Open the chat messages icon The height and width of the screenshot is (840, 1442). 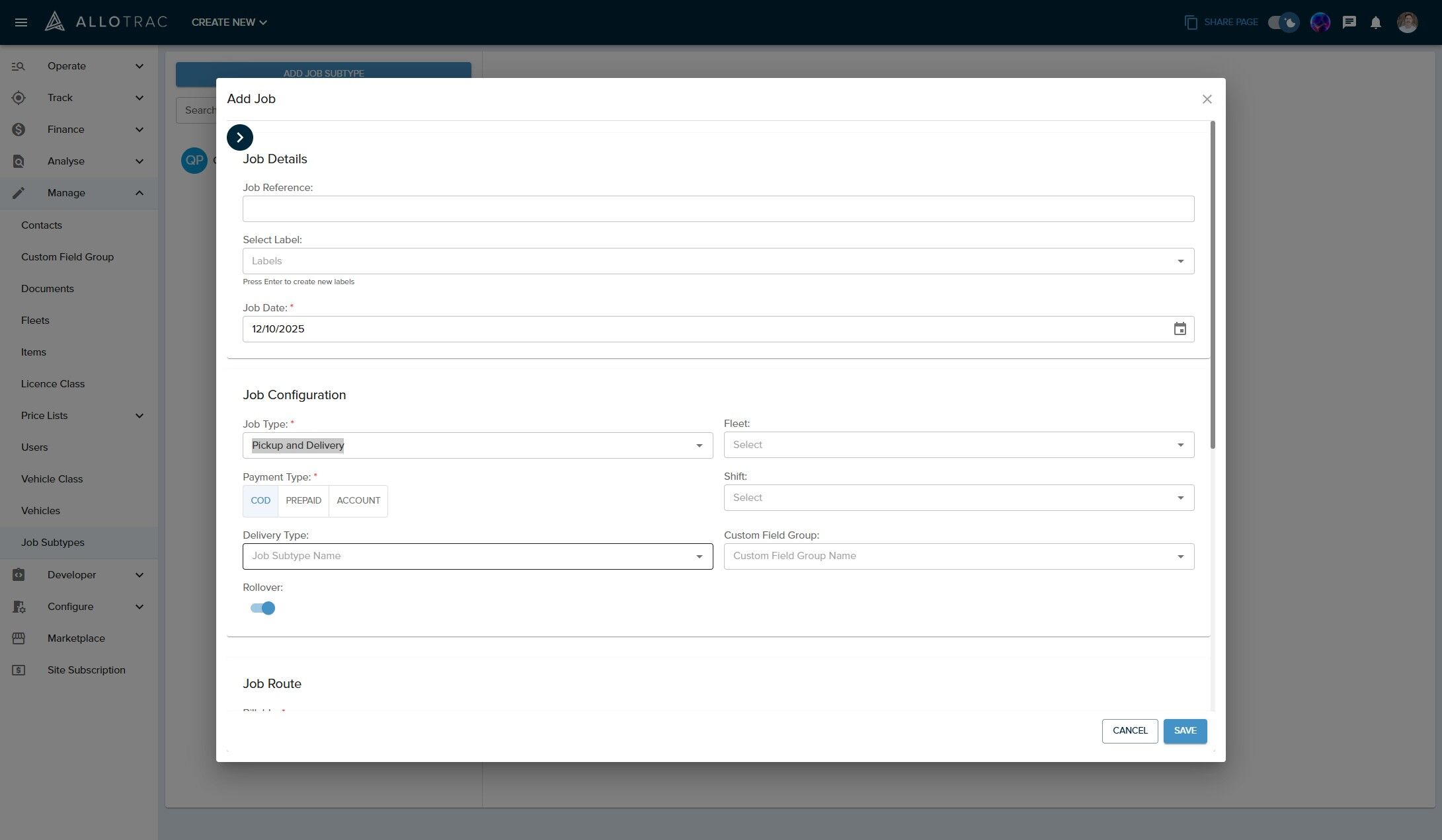tap(1349, 22)
